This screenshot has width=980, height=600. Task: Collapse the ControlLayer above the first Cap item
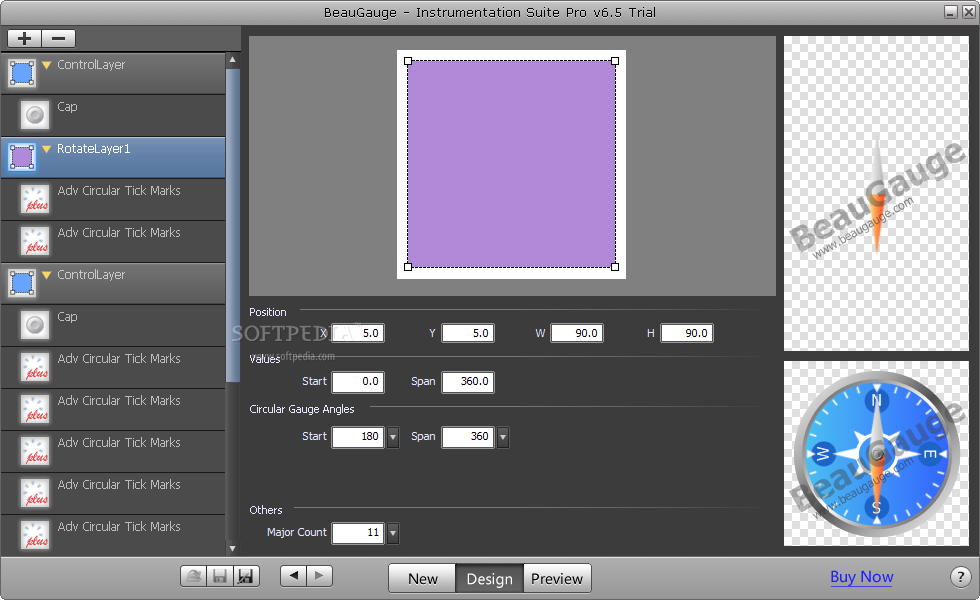(x=46, y=65)
